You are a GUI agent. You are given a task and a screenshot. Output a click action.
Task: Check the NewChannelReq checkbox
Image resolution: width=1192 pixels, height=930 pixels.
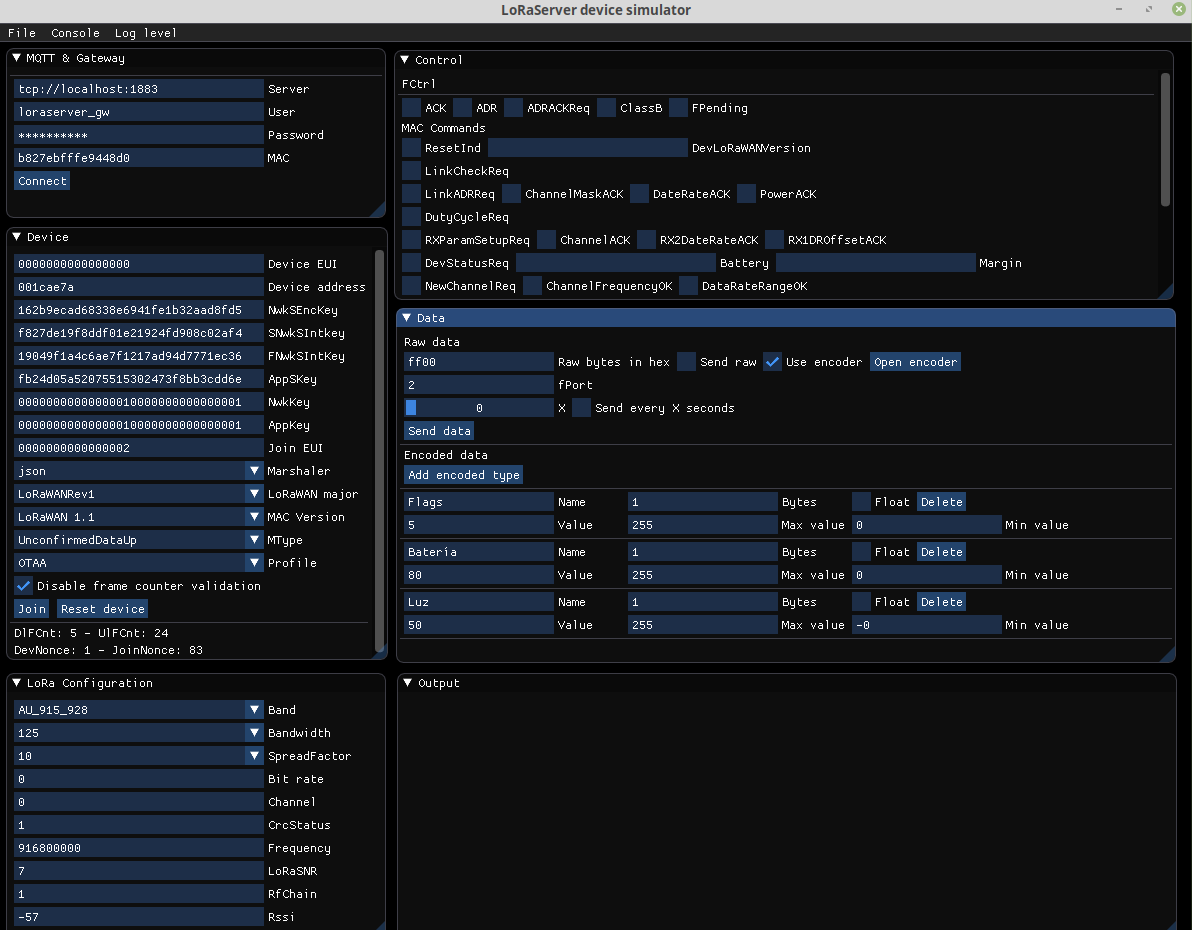(x=411, y=286)
